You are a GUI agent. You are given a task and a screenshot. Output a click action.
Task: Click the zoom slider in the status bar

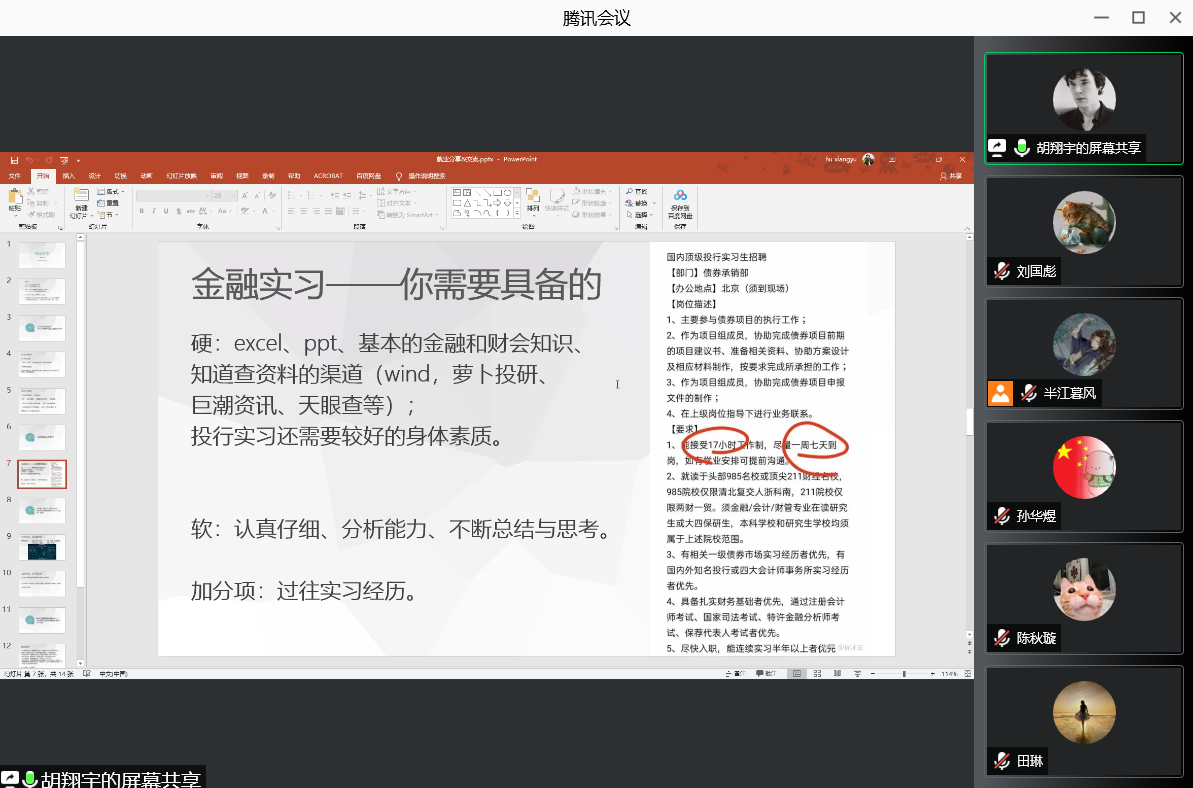(x=903, y=675)
